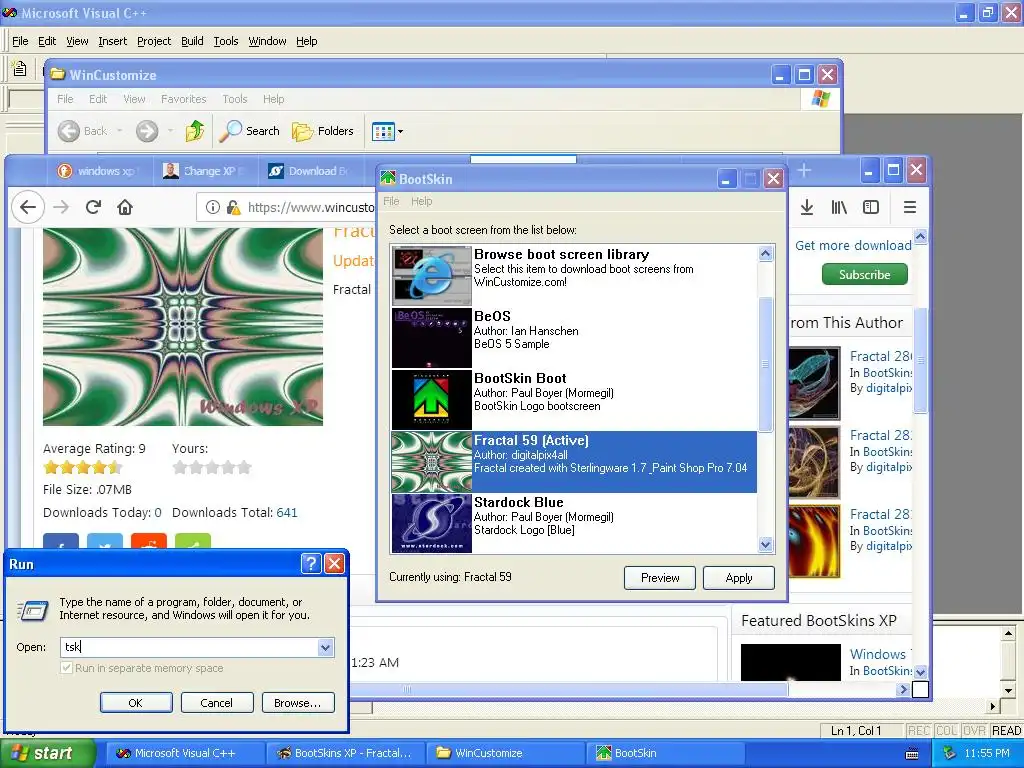Click 'Get more download' link on webpage
This screenshot has height=768, width=1024.
tap(853, 246)
